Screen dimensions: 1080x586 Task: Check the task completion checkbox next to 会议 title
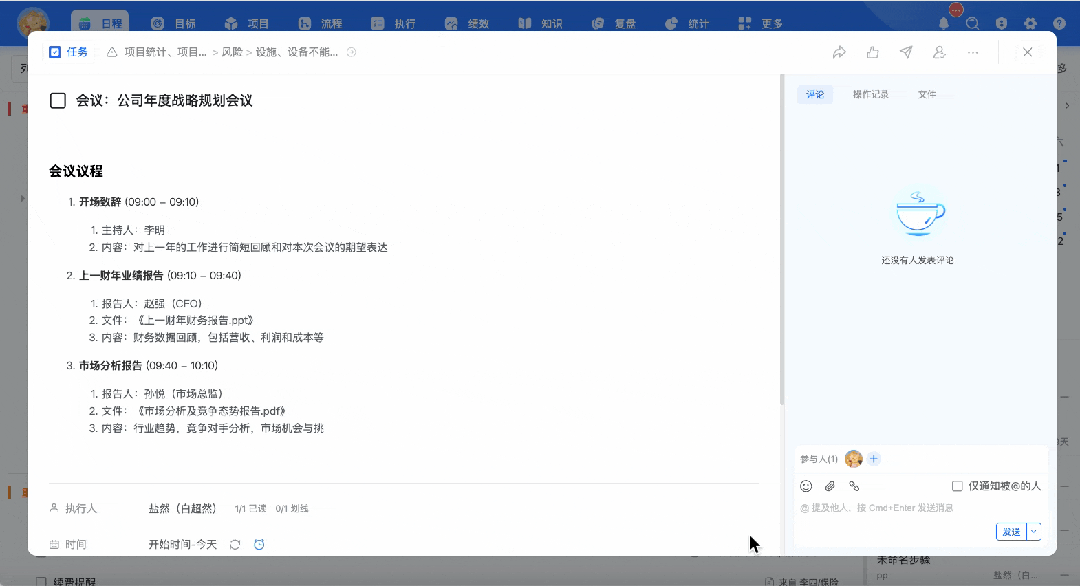(57, 100)
